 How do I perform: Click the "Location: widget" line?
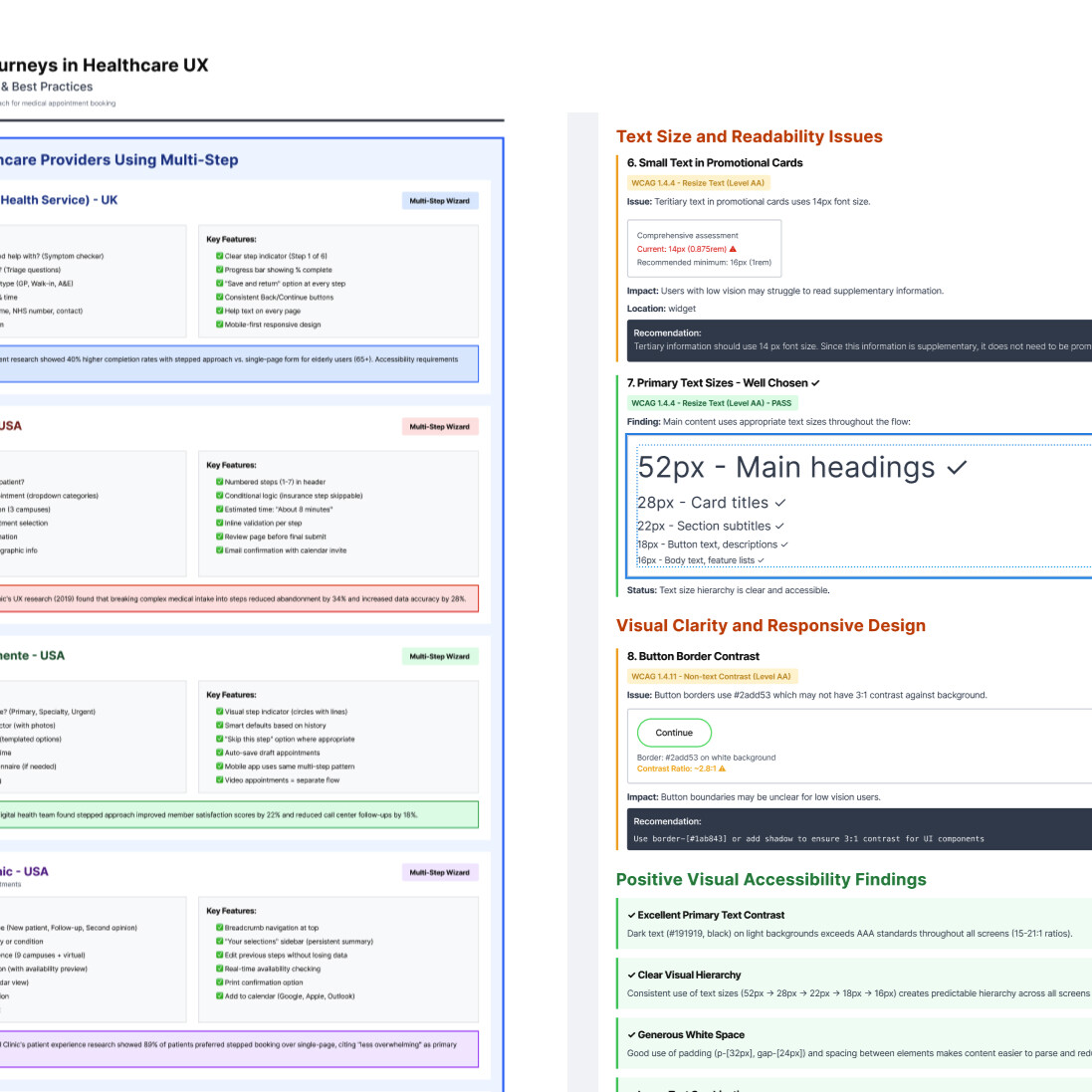[661, 309]
